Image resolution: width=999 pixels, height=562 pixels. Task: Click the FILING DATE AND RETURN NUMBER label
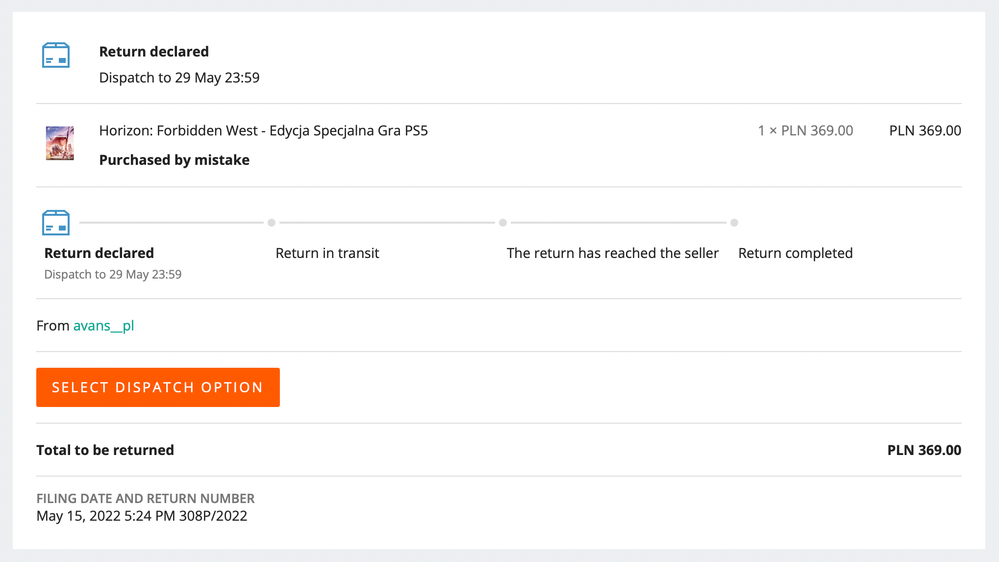click(x=145, y=498)
